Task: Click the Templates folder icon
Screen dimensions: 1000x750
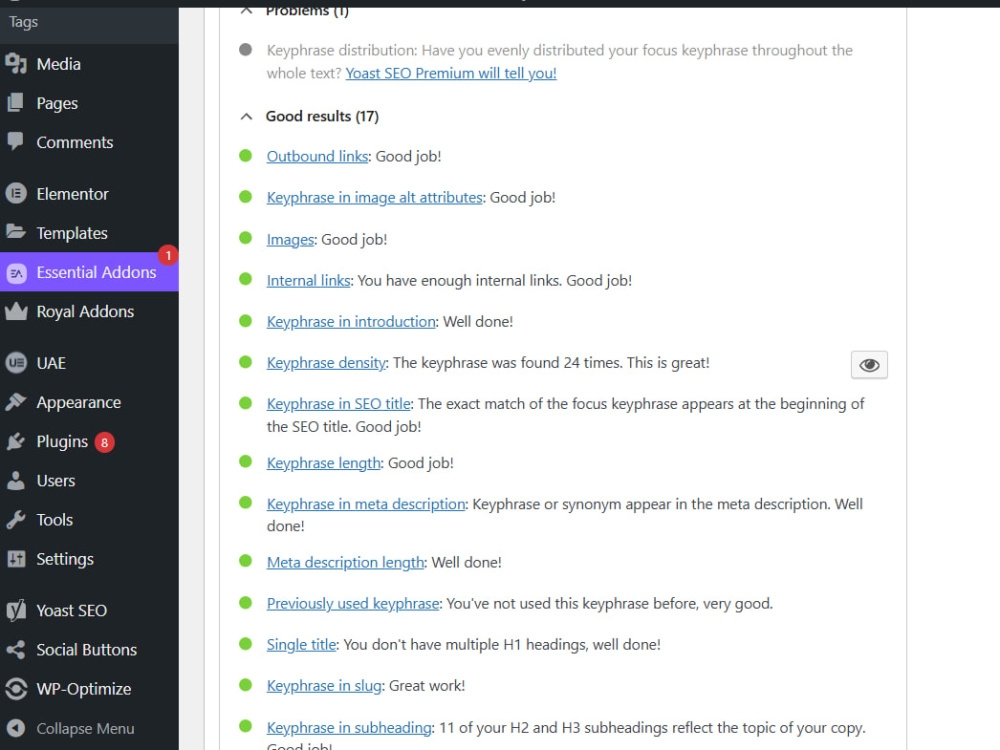Action: (16, 232)
